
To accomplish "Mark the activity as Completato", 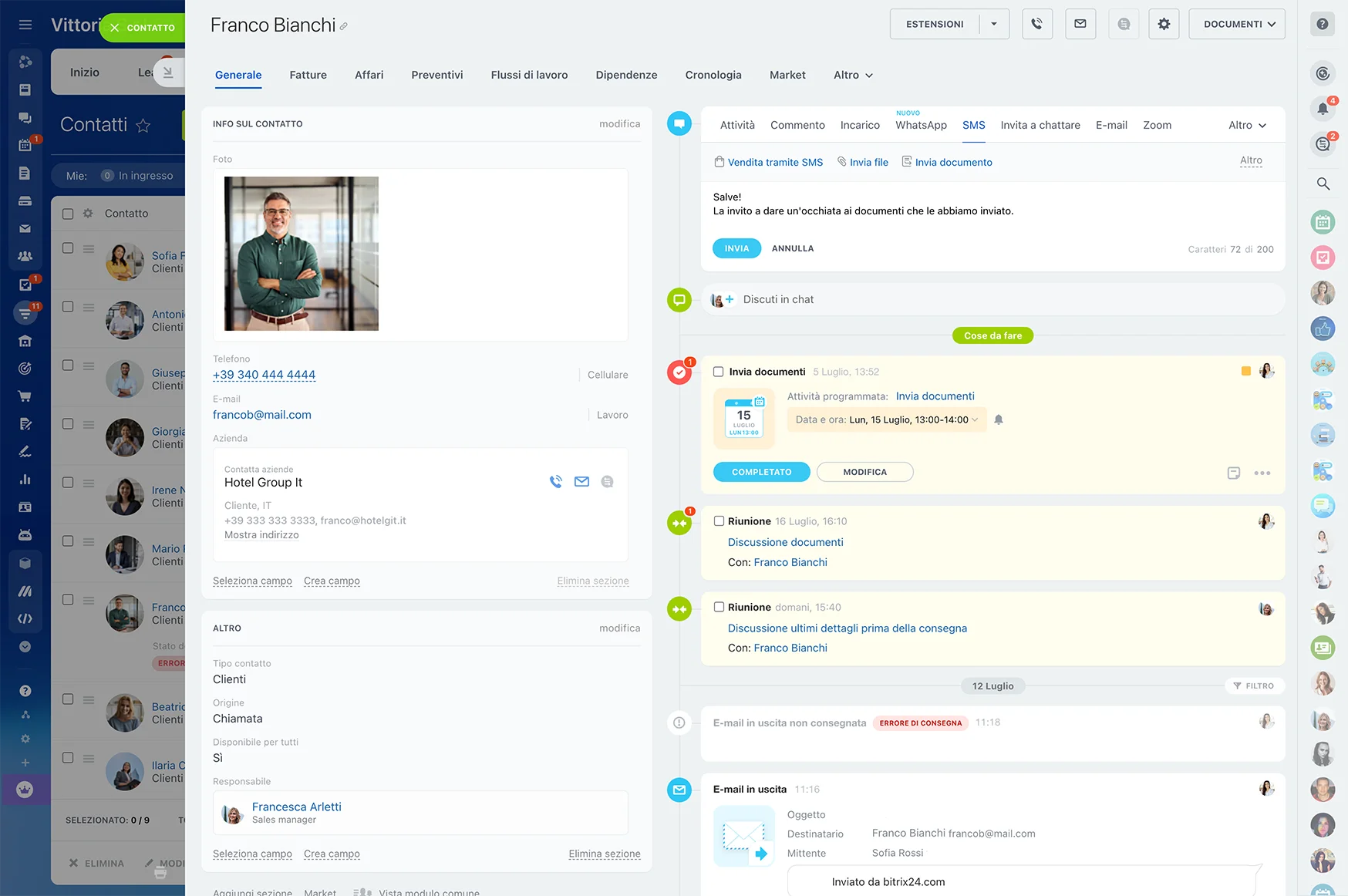I will [x=761, y=472].
